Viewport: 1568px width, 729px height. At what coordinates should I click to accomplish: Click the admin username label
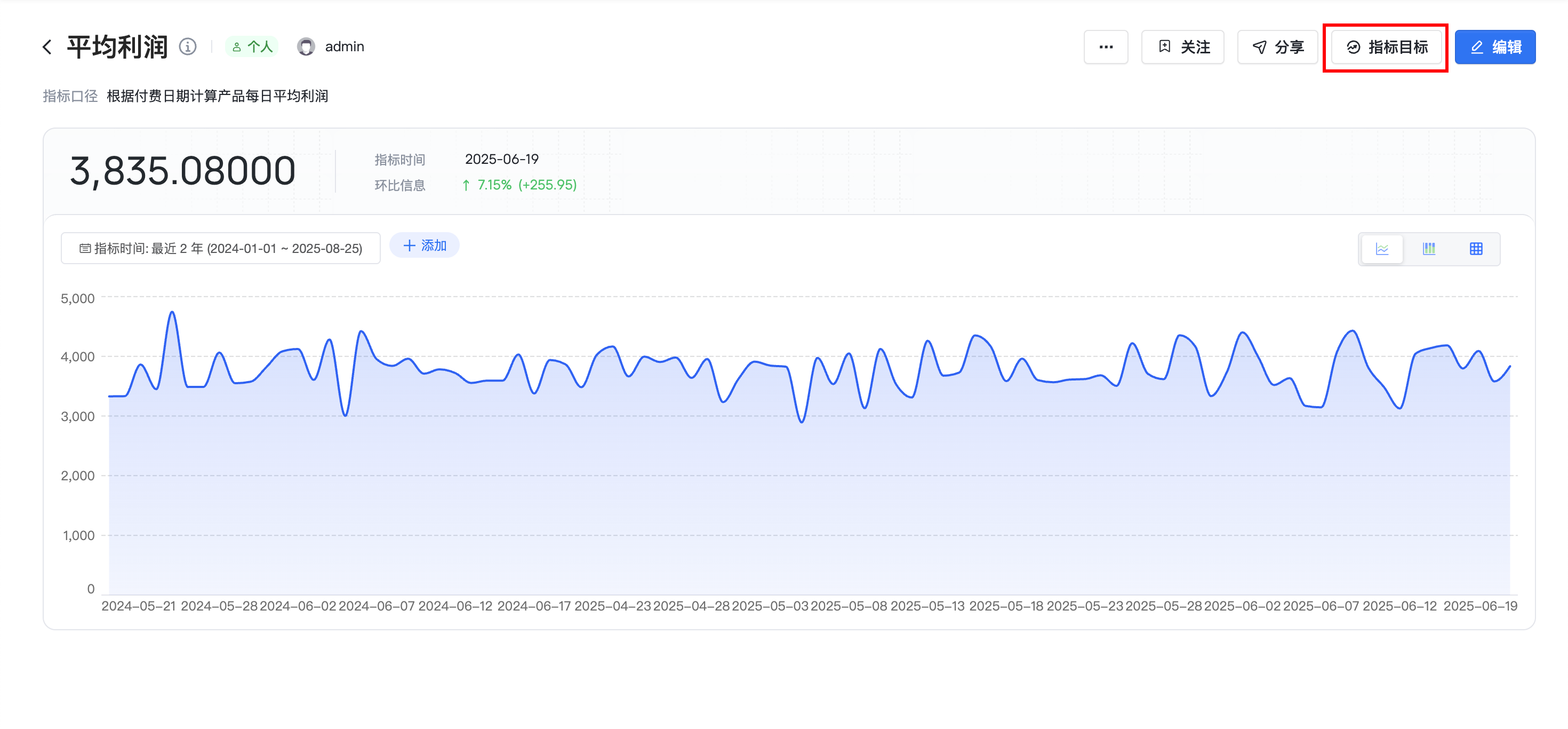[x=344, y=47]
